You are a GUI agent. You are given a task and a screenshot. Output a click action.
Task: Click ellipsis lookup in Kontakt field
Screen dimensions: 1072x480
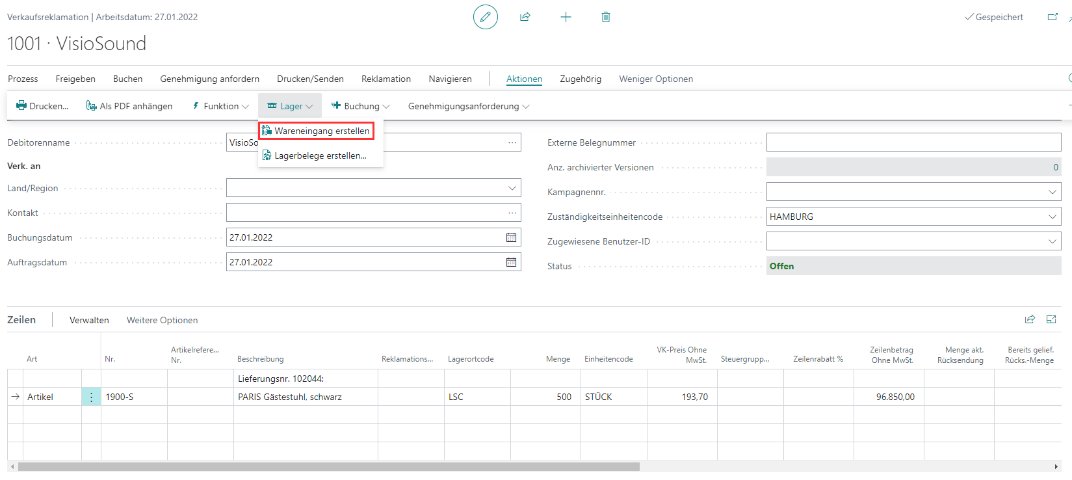pyautogui.click(x=512, y=212)
